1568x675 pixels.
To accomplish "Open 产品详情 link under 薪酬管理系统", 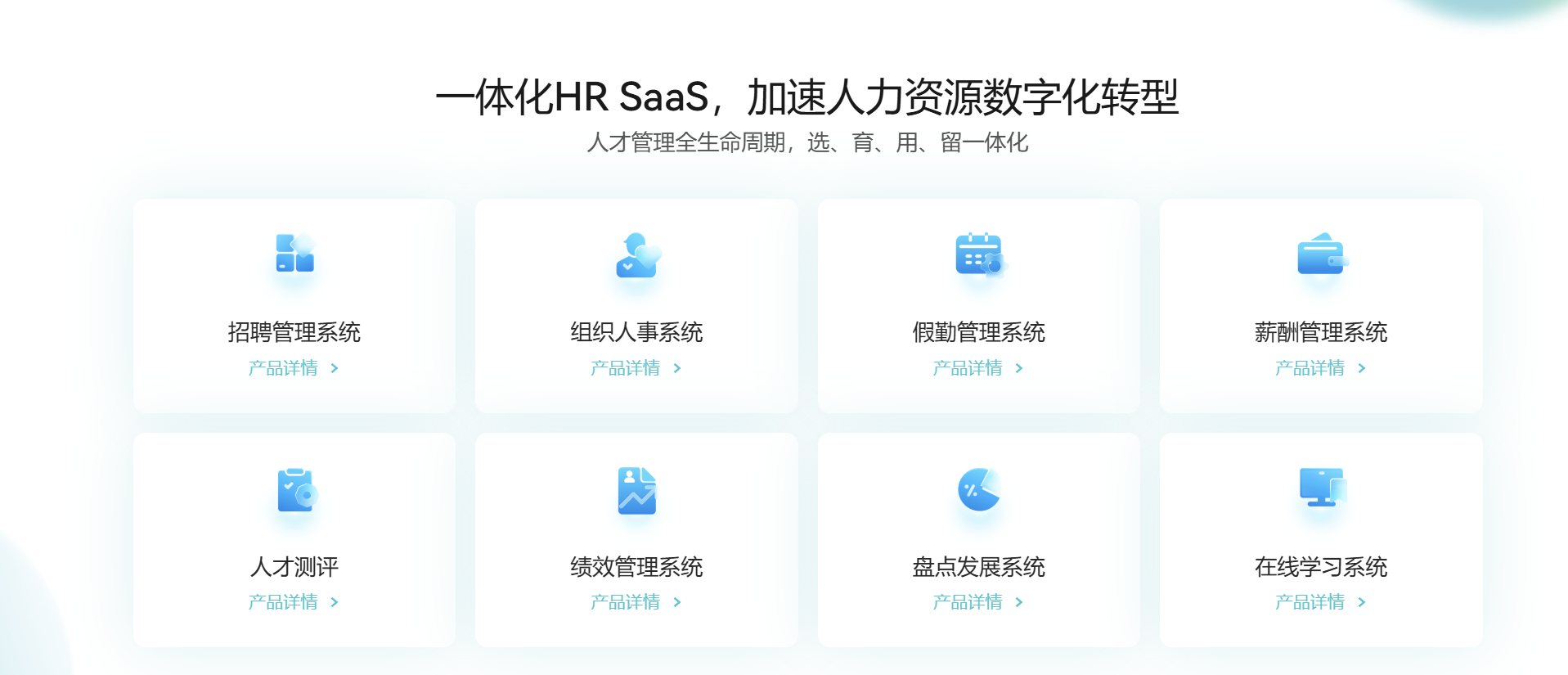I will coord(1310,368).
